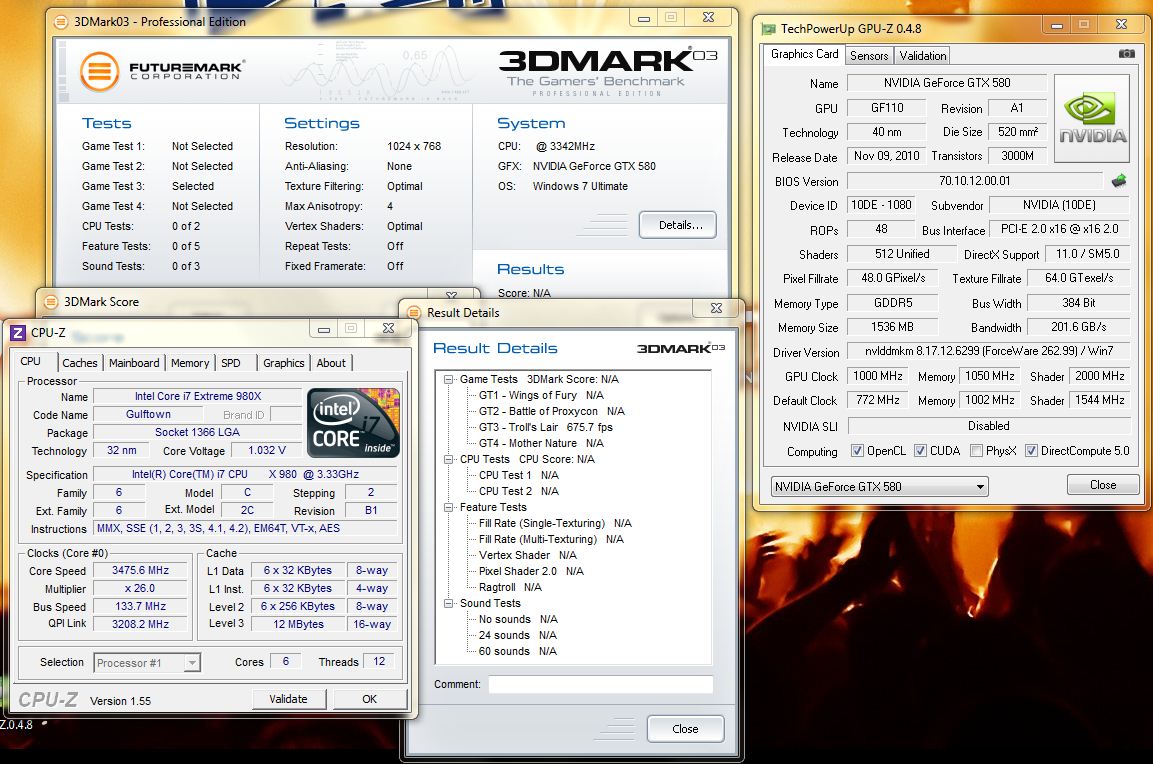
Task: Click the Validate button in CPU-Z
Action: (x=288, y=699)
